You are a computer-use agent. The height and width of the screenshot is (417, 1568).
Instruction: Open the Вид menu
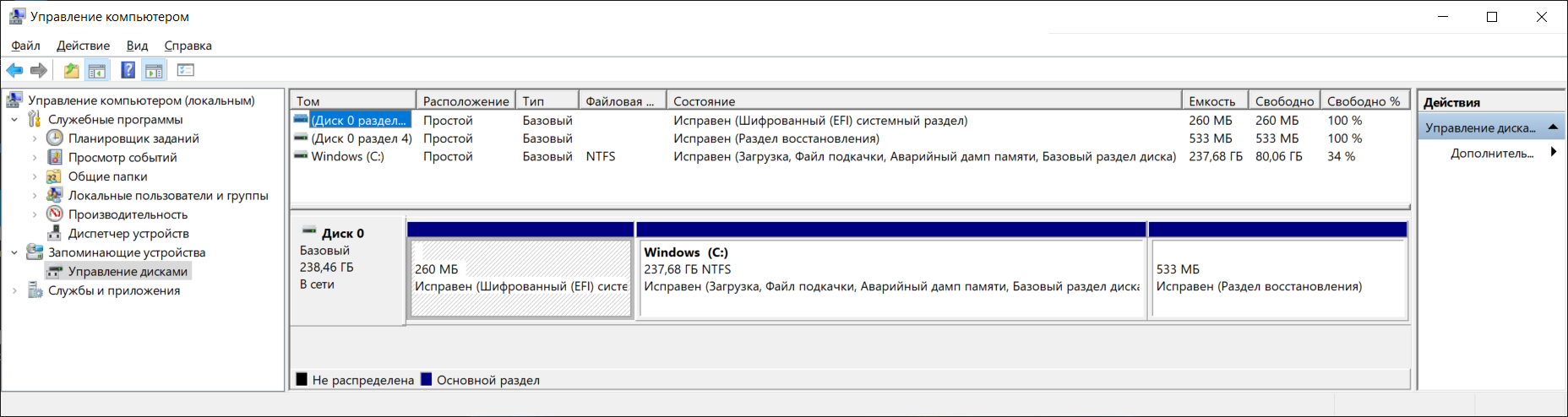137,46
